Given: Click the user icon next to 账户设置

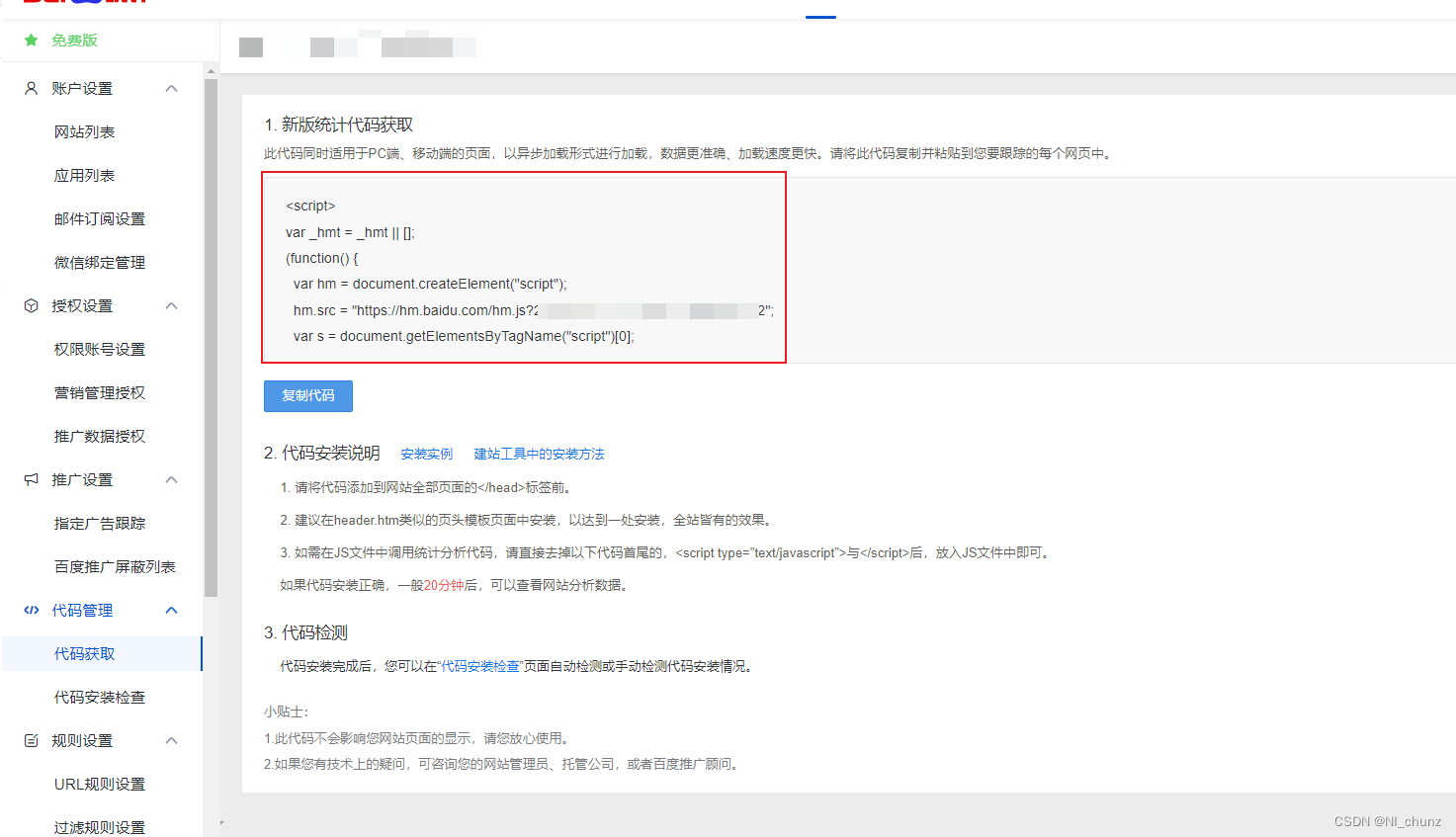Looking at the screenshot, I should click(x=31, y=88).
